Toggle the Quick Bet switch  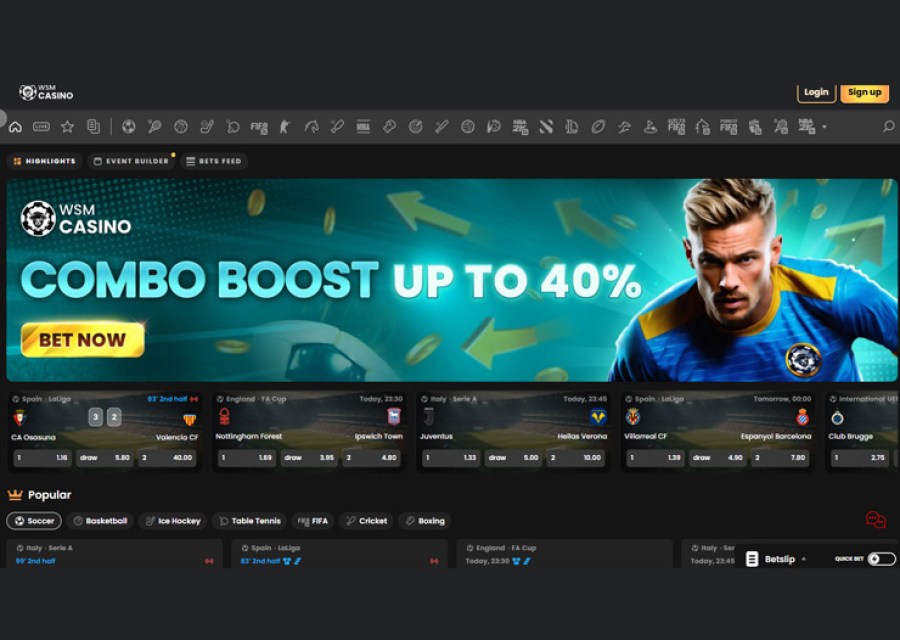click(882, 559)
